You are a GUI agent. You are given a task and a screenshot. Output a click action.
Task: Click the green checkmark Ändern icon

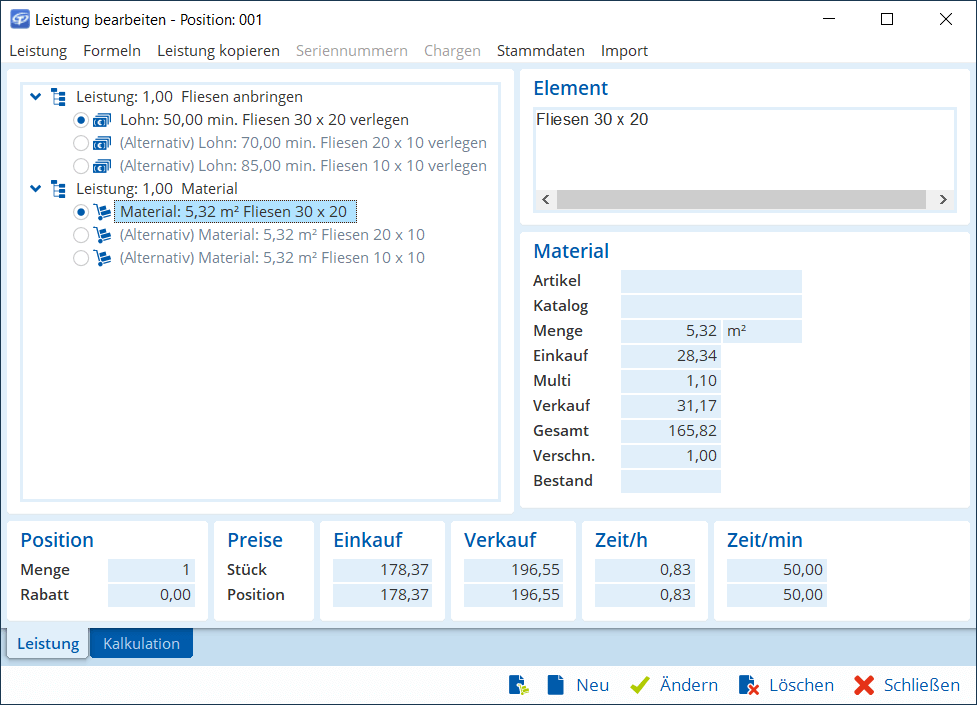click(x=640, y=685)
